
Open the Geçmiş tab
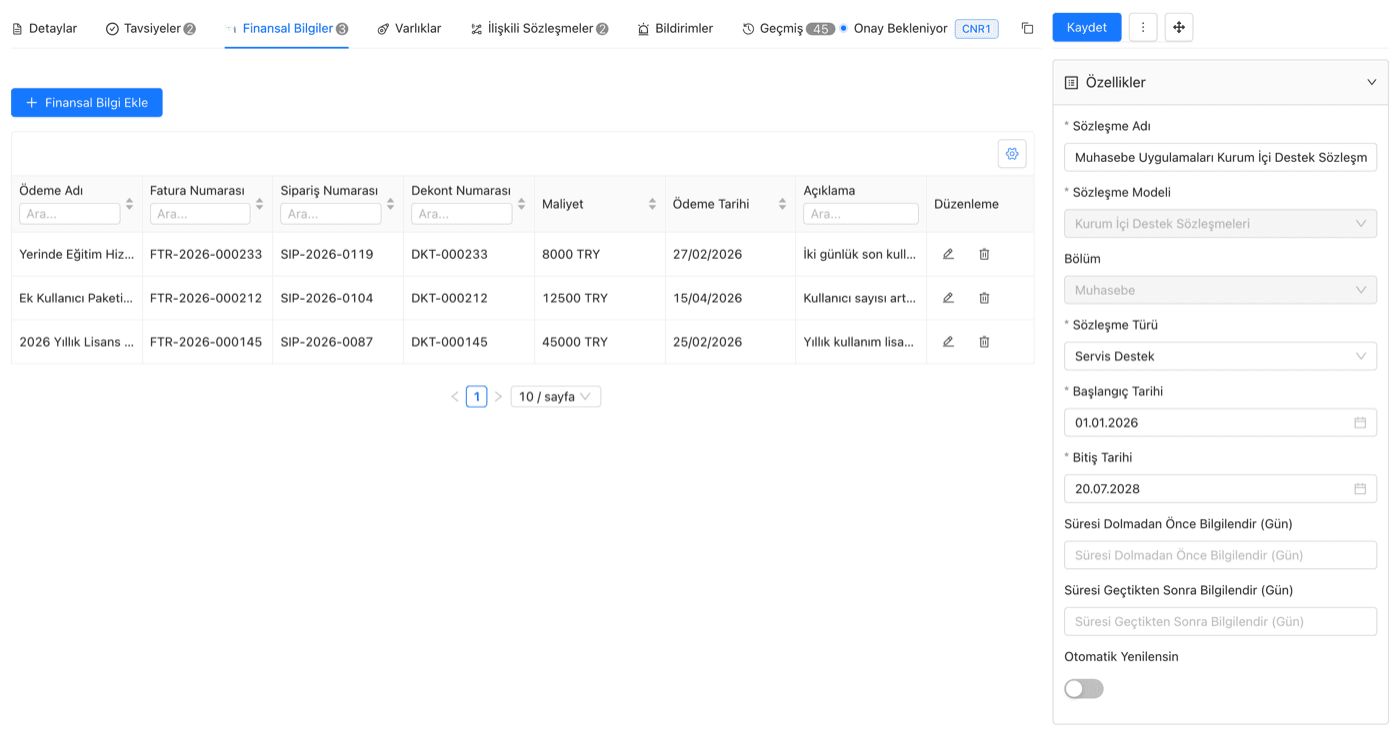(x=788, y=28)
